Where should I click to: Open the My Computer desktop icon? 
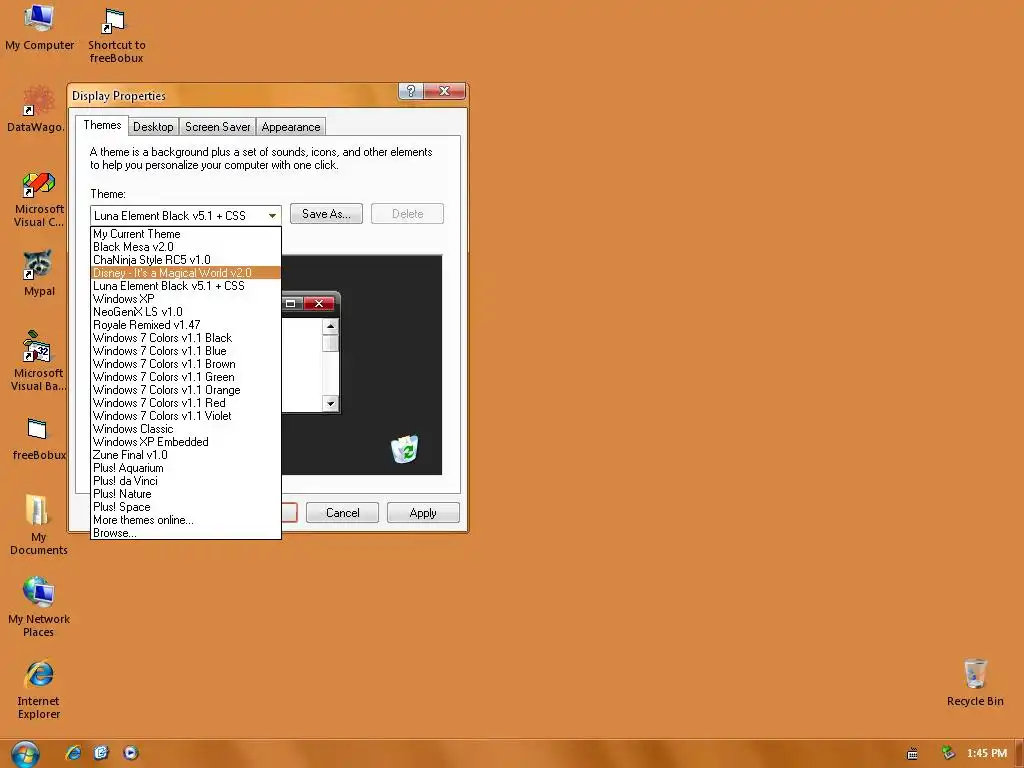[39, 28]
